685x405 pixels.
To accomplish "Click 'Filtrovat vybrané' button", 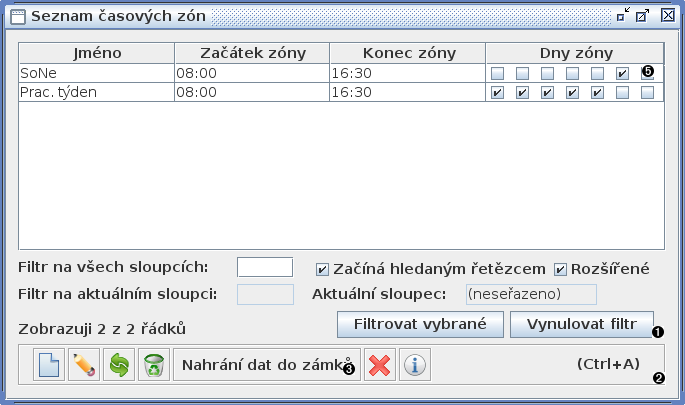I will point(420,324).
